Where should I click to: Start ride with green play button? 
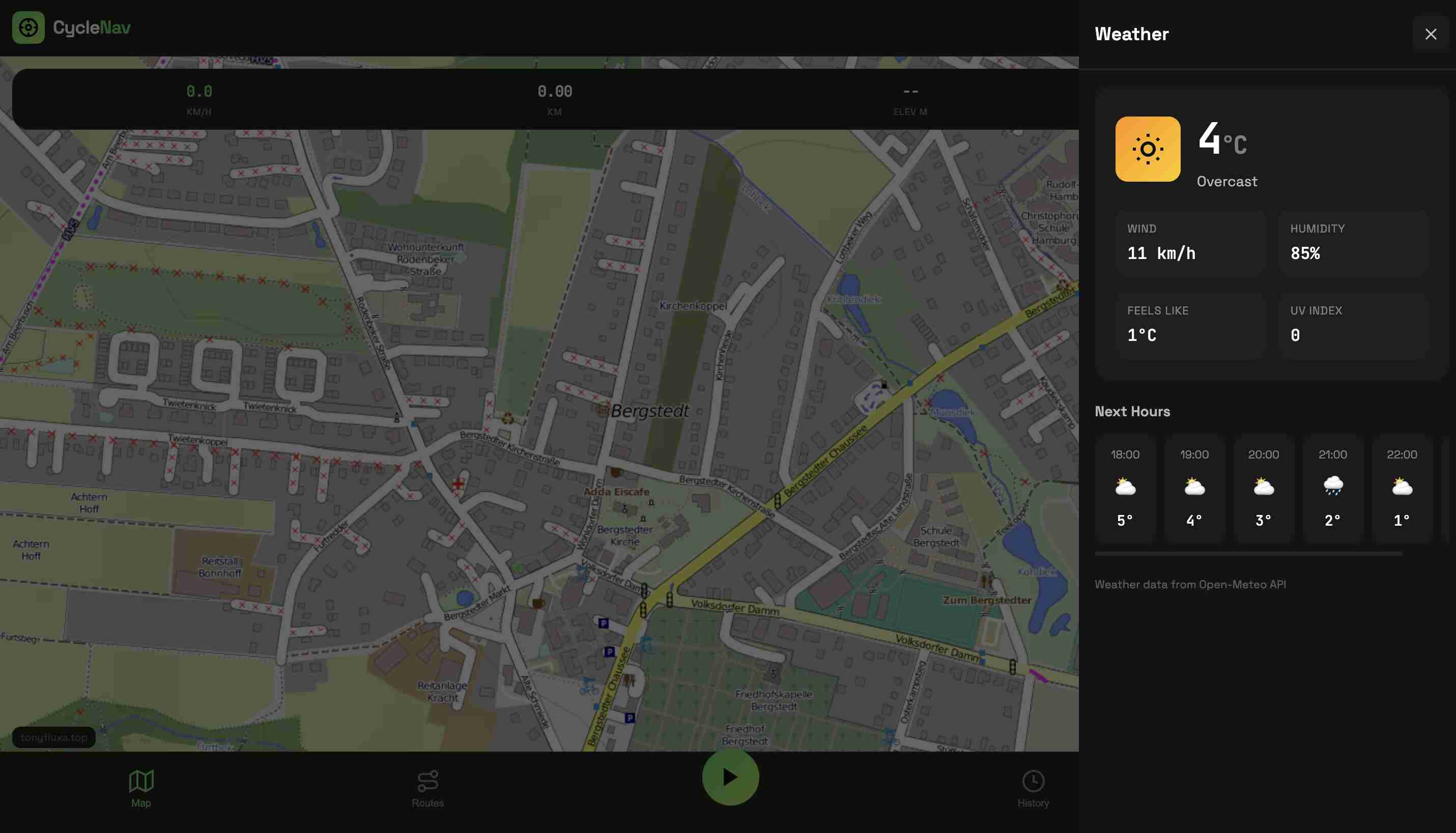(730, 777)
